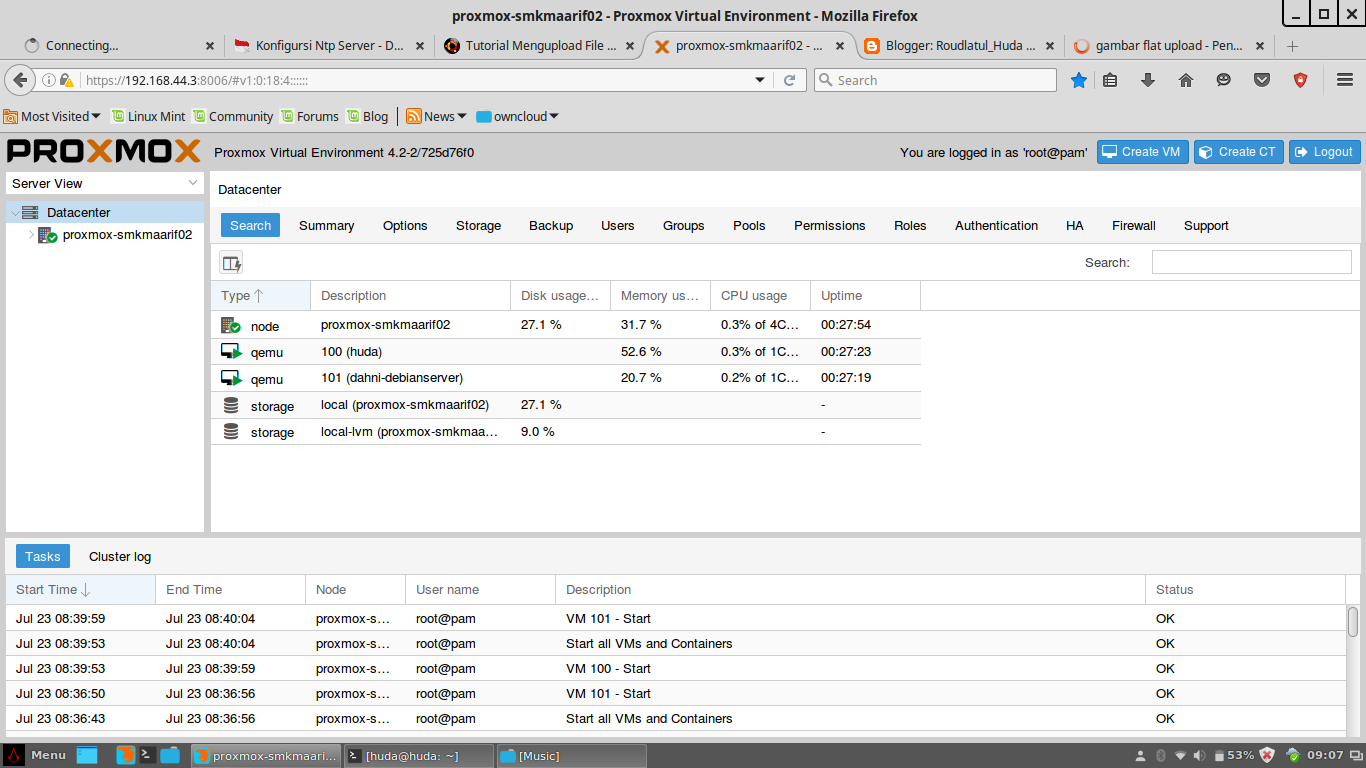Open Firefox downloads arrow icon
The height and width of the screenshot is (768, 1366).
coord(1148,80)
